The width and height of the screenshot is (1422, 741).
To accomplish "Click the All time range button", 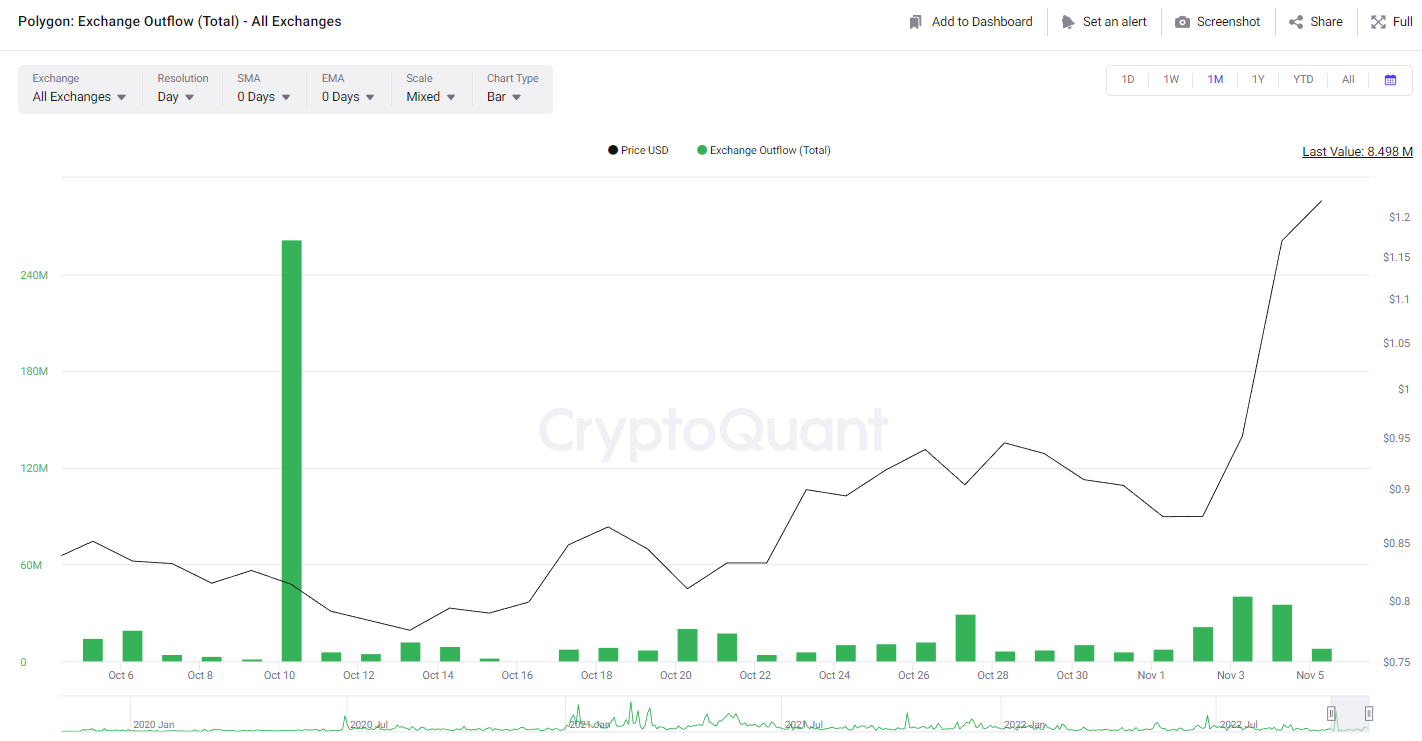I will coord(1348,80).
